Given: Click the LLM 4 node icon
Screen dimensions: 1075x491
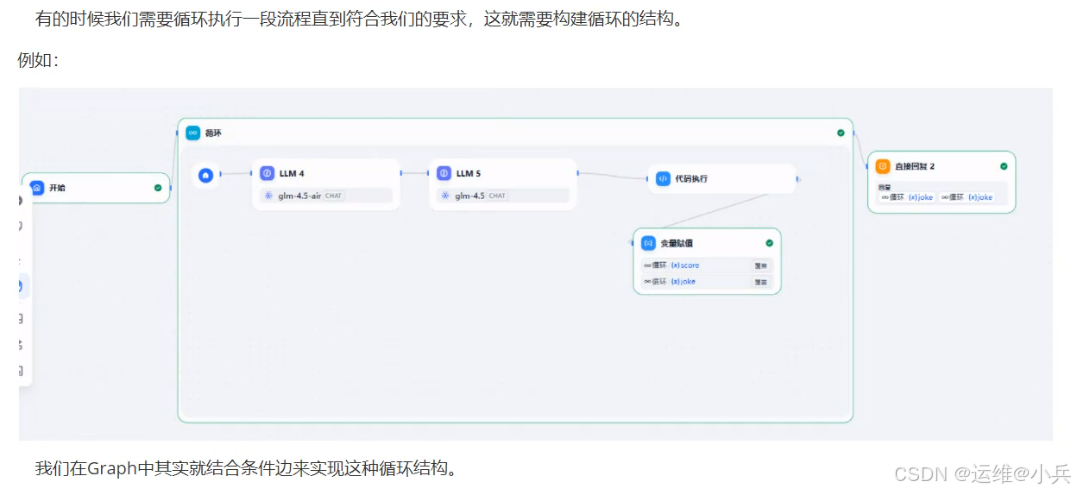Looking at the screenshot, I should 267,173.
